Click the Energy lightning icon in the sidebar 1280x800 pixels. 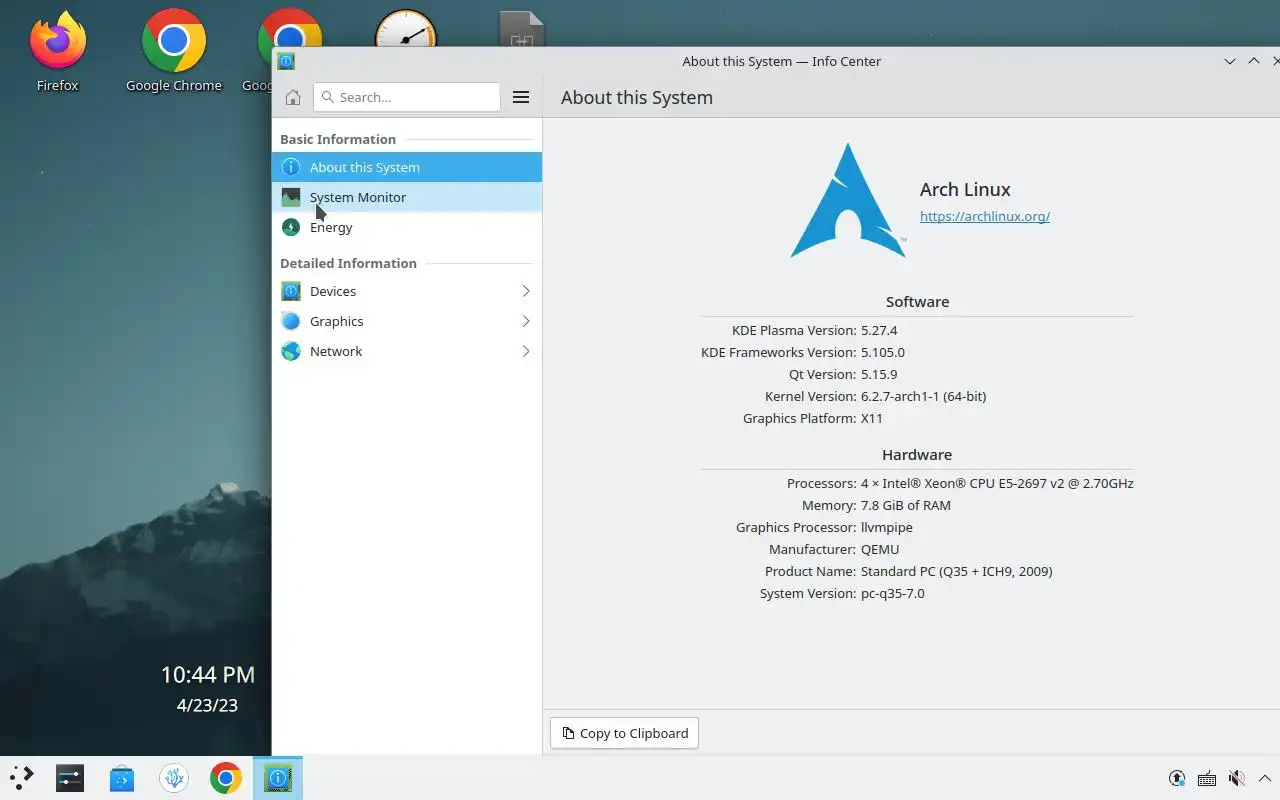pos(291,227)
